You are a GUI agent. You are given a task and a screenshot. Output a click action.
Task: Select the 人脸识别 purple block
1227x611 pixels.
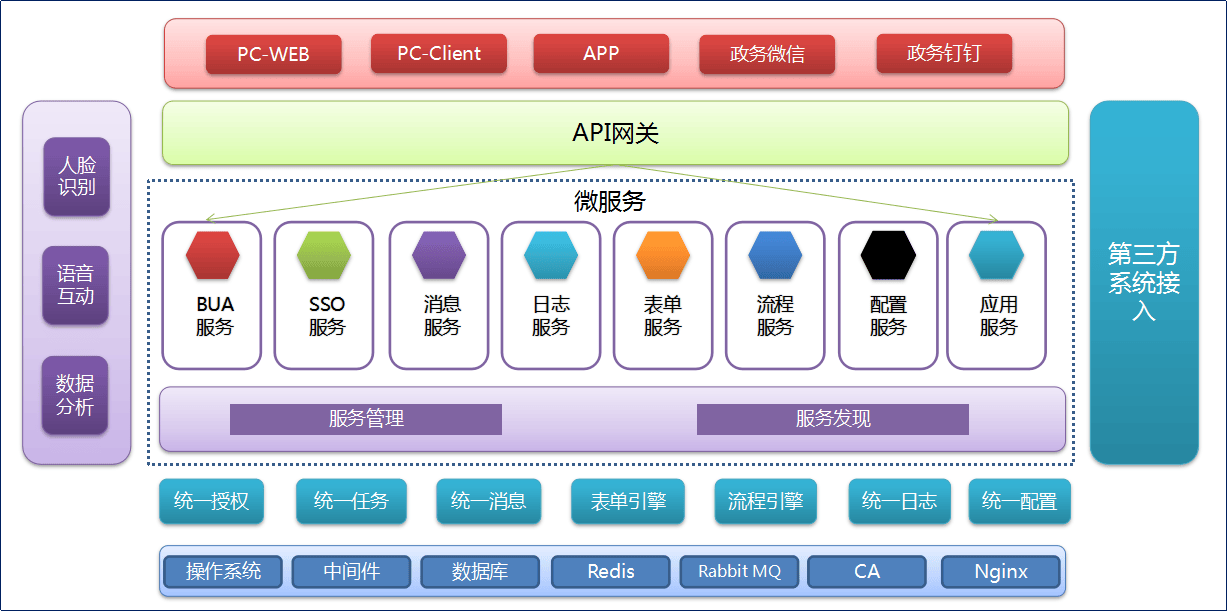pyautogui.click(x=76, y=176)
